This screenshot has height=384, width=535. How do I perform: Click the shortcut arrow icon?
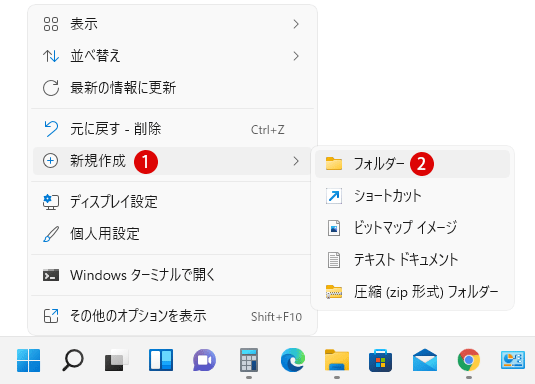(334, 196)
